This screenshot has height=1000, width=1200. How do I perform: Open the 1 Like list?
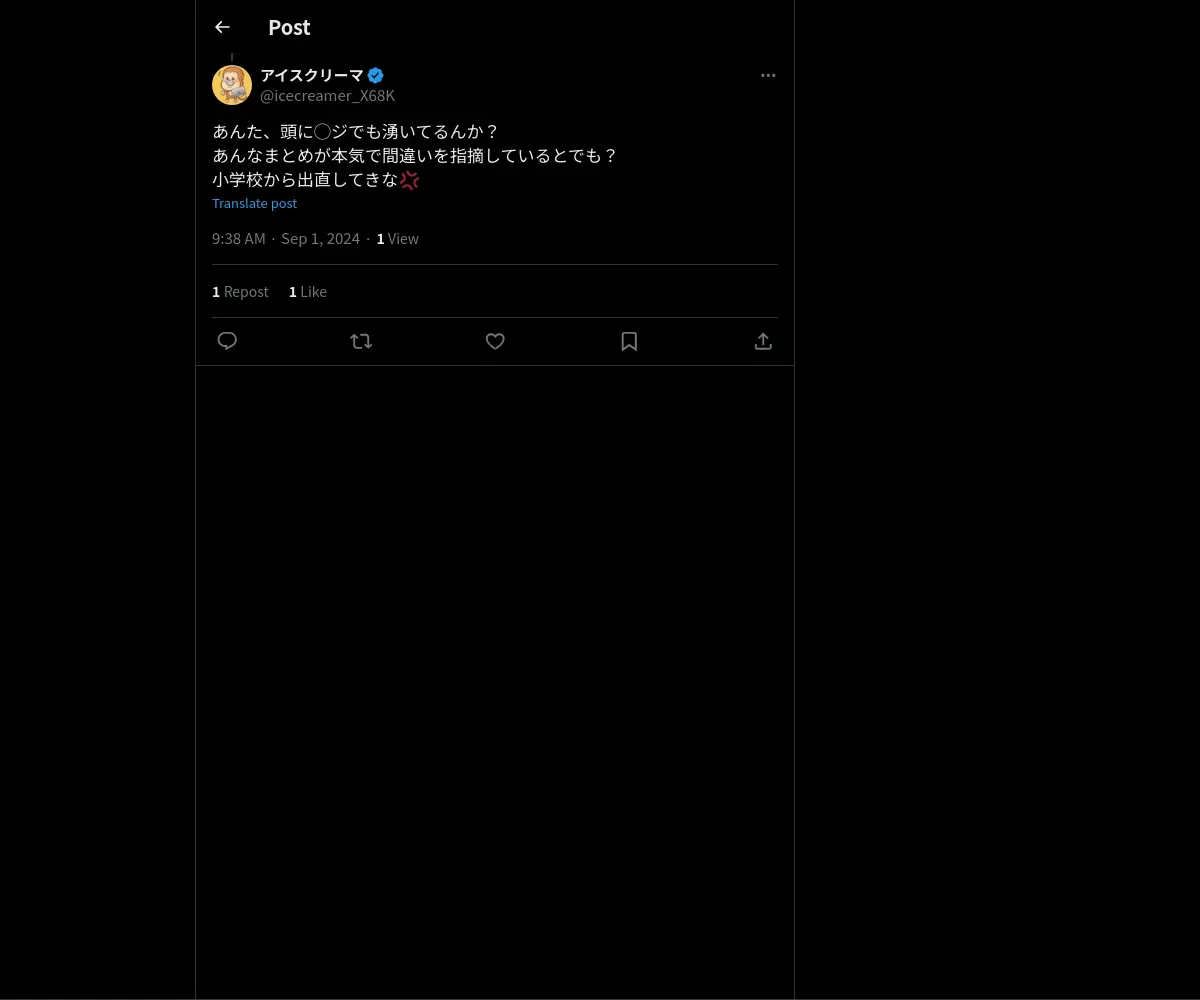[x=308, y=291]
